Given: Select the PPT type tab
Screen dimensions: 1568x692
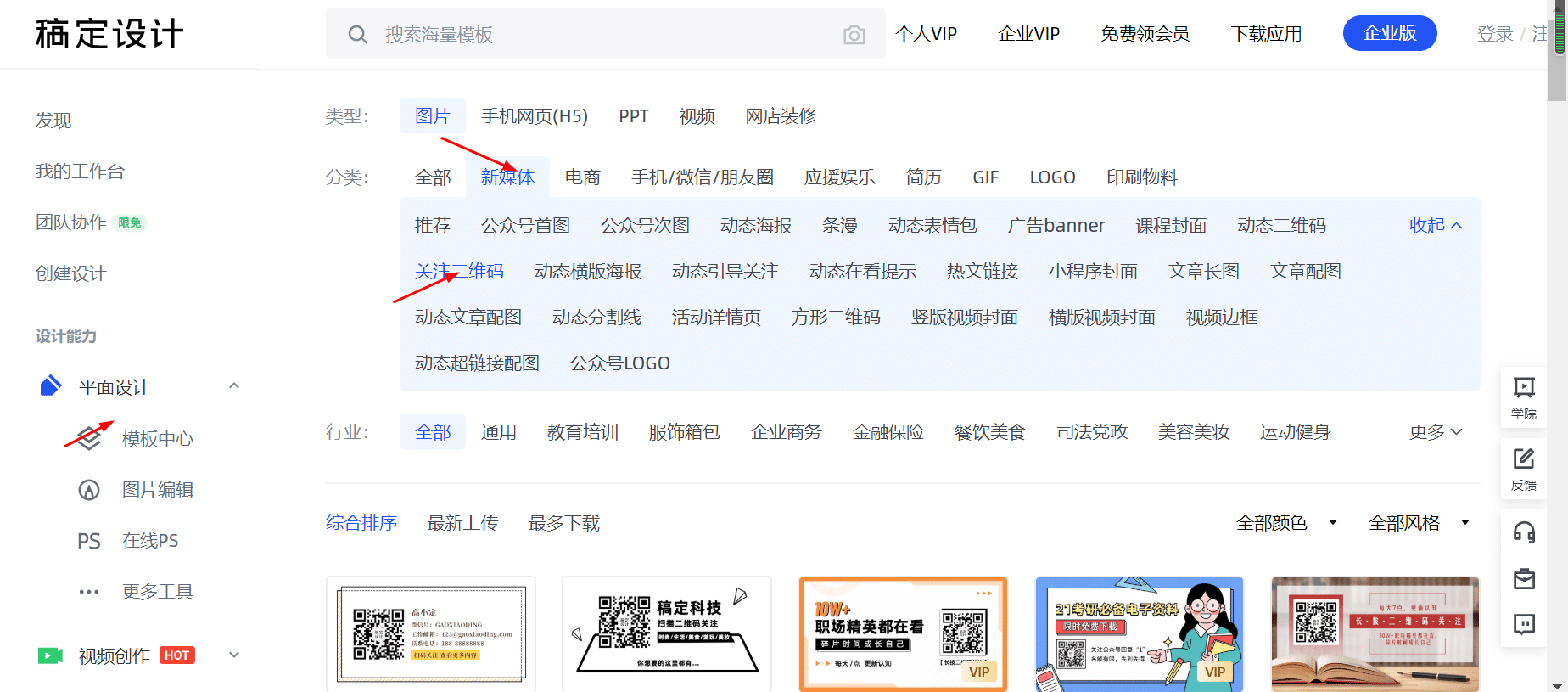Looking at the screenshot, I should click(634, 115).
